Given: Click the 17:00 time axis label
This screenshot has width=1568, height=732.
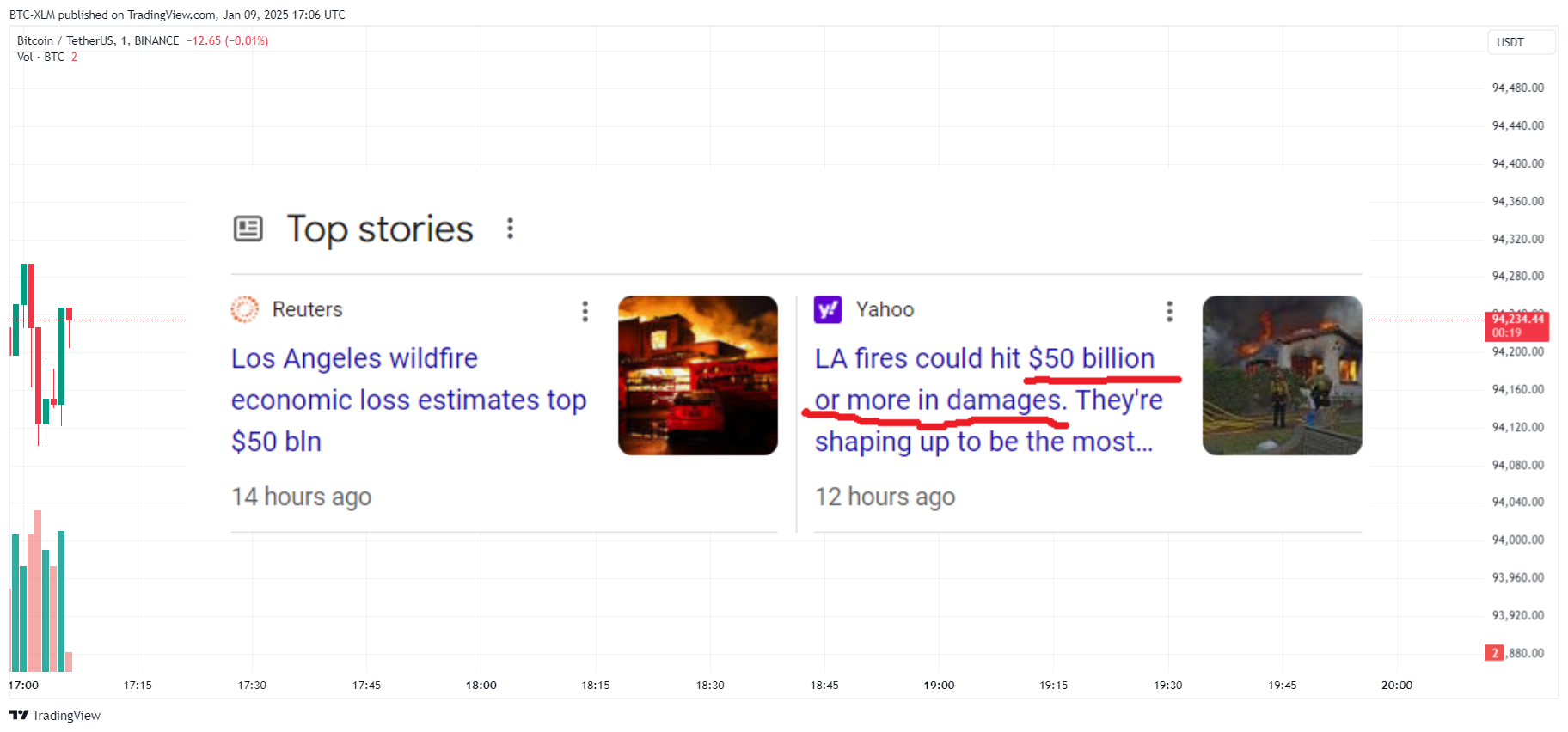Looking at the screenshot, I should click(x=24, y=685).
